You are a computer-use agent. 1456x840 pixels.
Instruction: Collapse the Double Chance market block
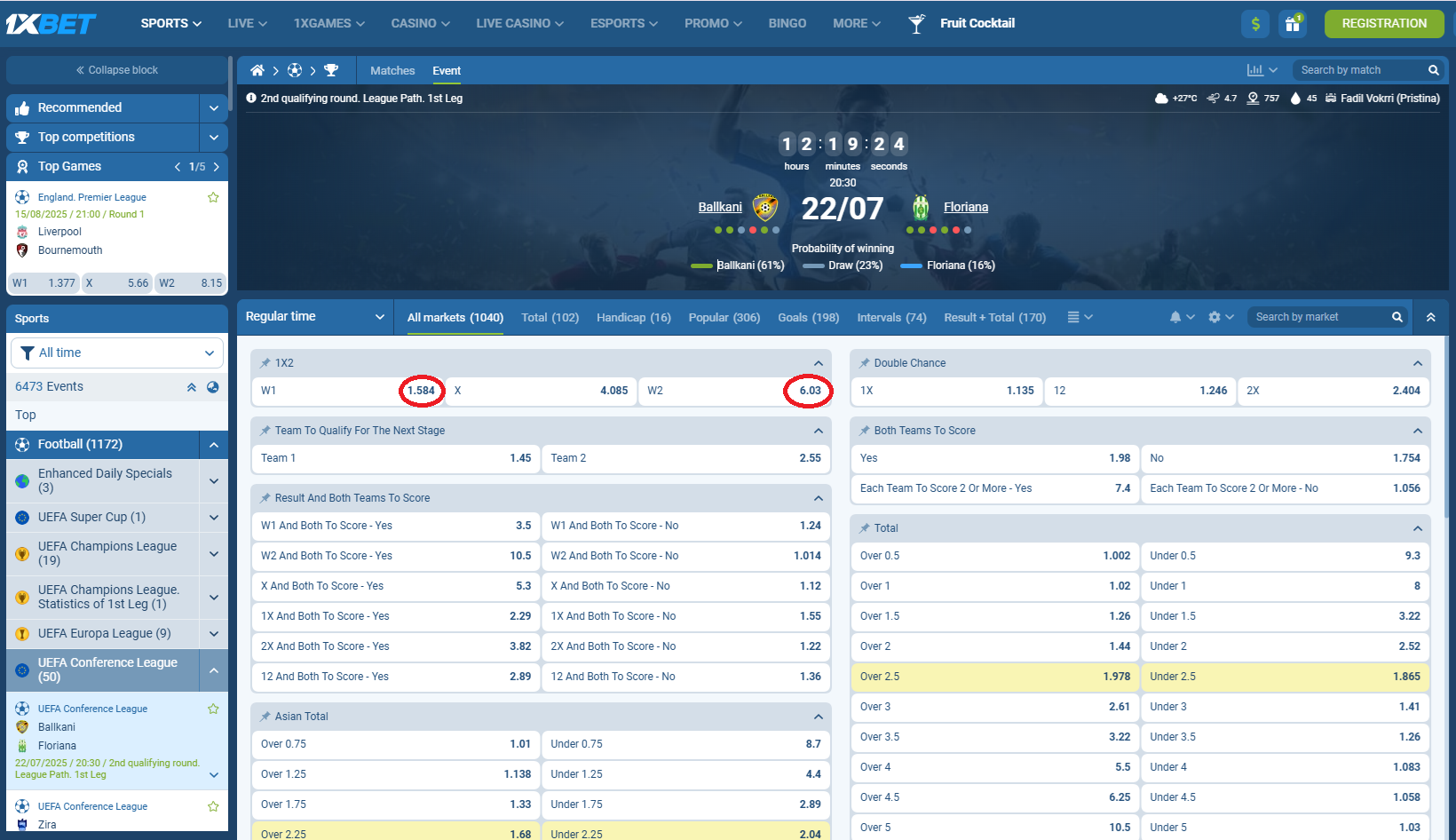(x=1418, y=363)
